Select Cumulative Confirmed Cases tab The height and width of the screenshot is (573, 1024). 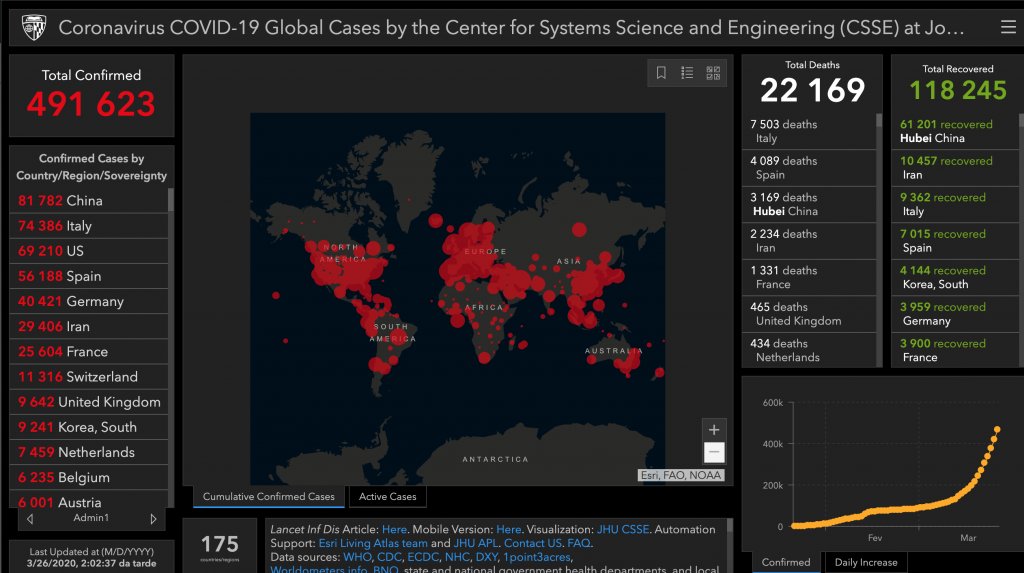pos(269,497)
